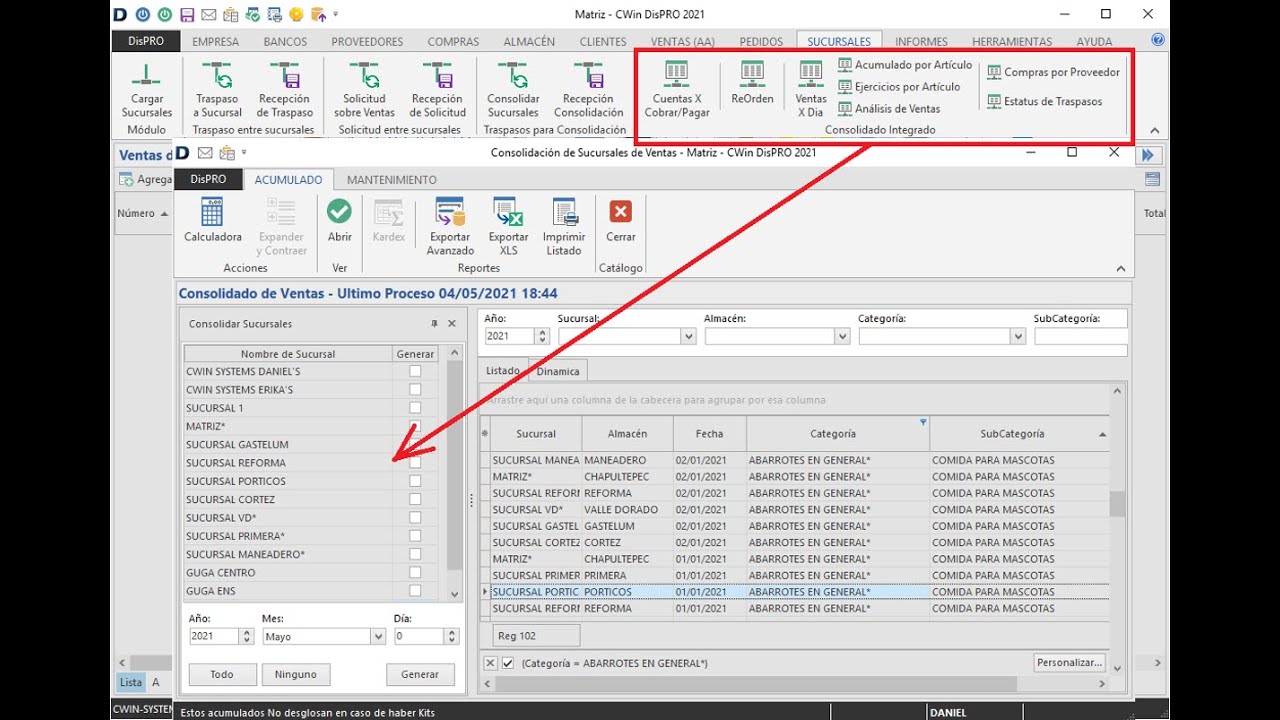Open Ejercicios por Artículo report
The width and height of the screenshot is (1280, 720).
click(x=899, y=87)
